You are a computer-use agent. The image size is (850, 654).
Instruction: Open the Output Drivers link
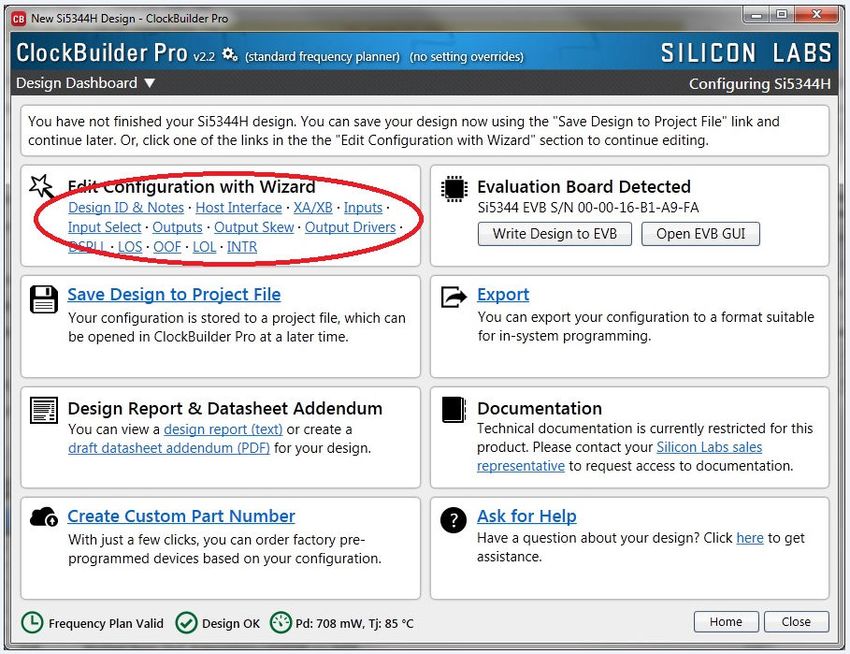click(x=350, y=227)
